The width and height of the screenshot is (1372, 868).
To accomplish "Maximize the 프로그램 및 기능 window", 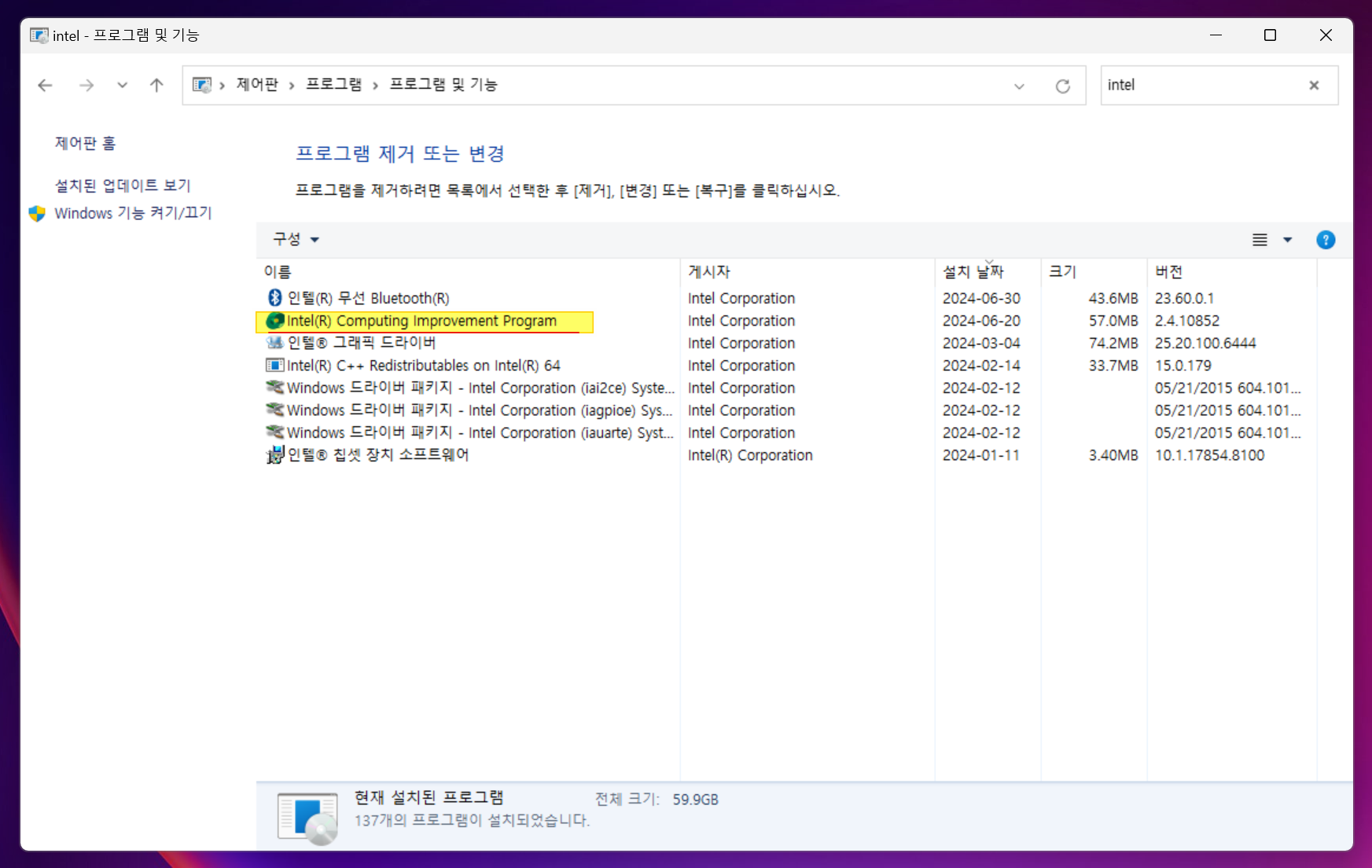I will coord(1270,35).
